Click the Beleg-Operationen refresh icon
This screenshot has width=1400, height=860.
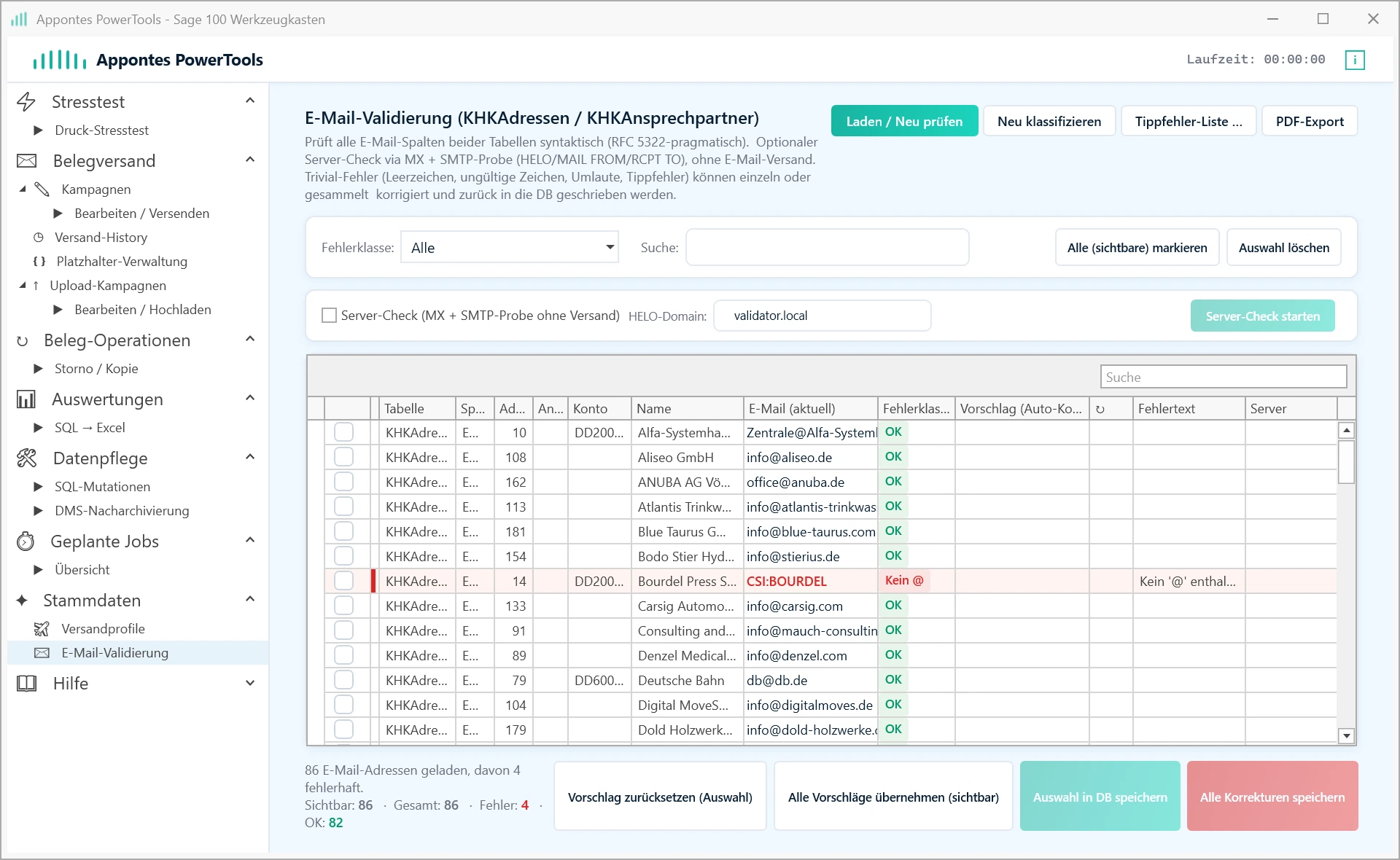pyautogui.click(x=23, y=340)
